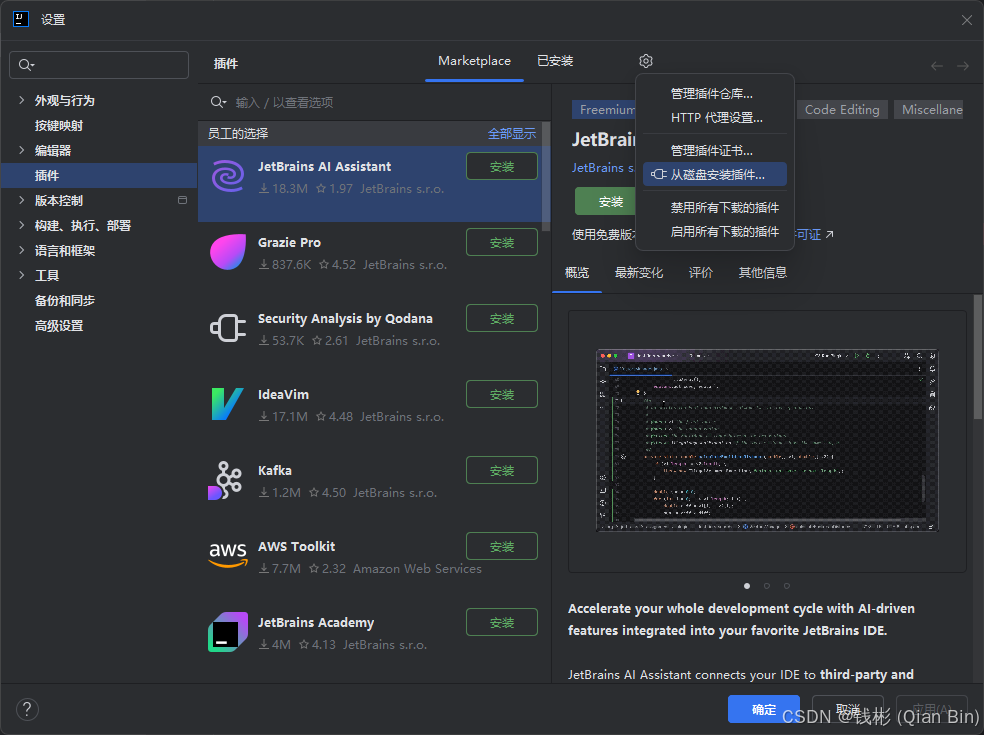984x735 pixels.
Task: Click the Security Analysis by Qodana icon
Action: (x=228, y=328)
